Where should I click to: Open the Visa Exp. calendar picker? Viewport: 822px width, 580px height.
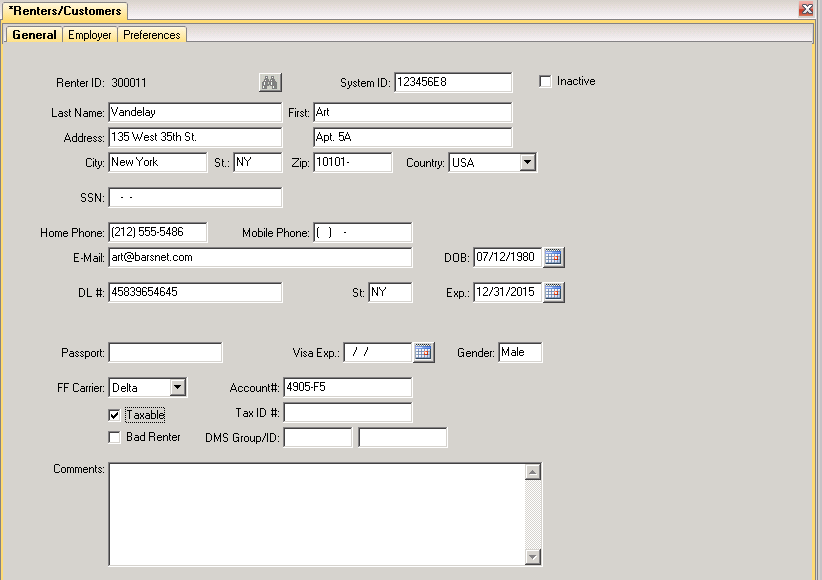(x=424, y=352)
